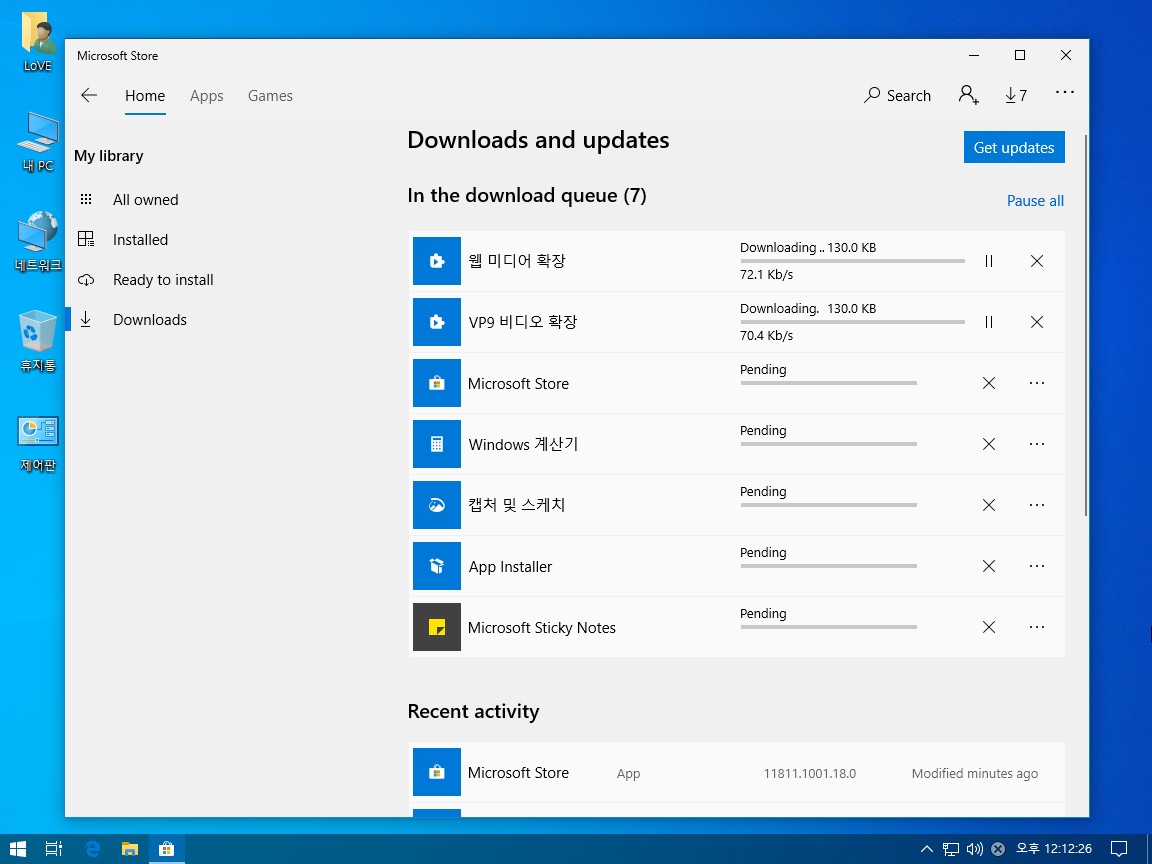Open the notification center icon
Viewport: 1152px width, 864px height.
click(x=1119, y=849)
